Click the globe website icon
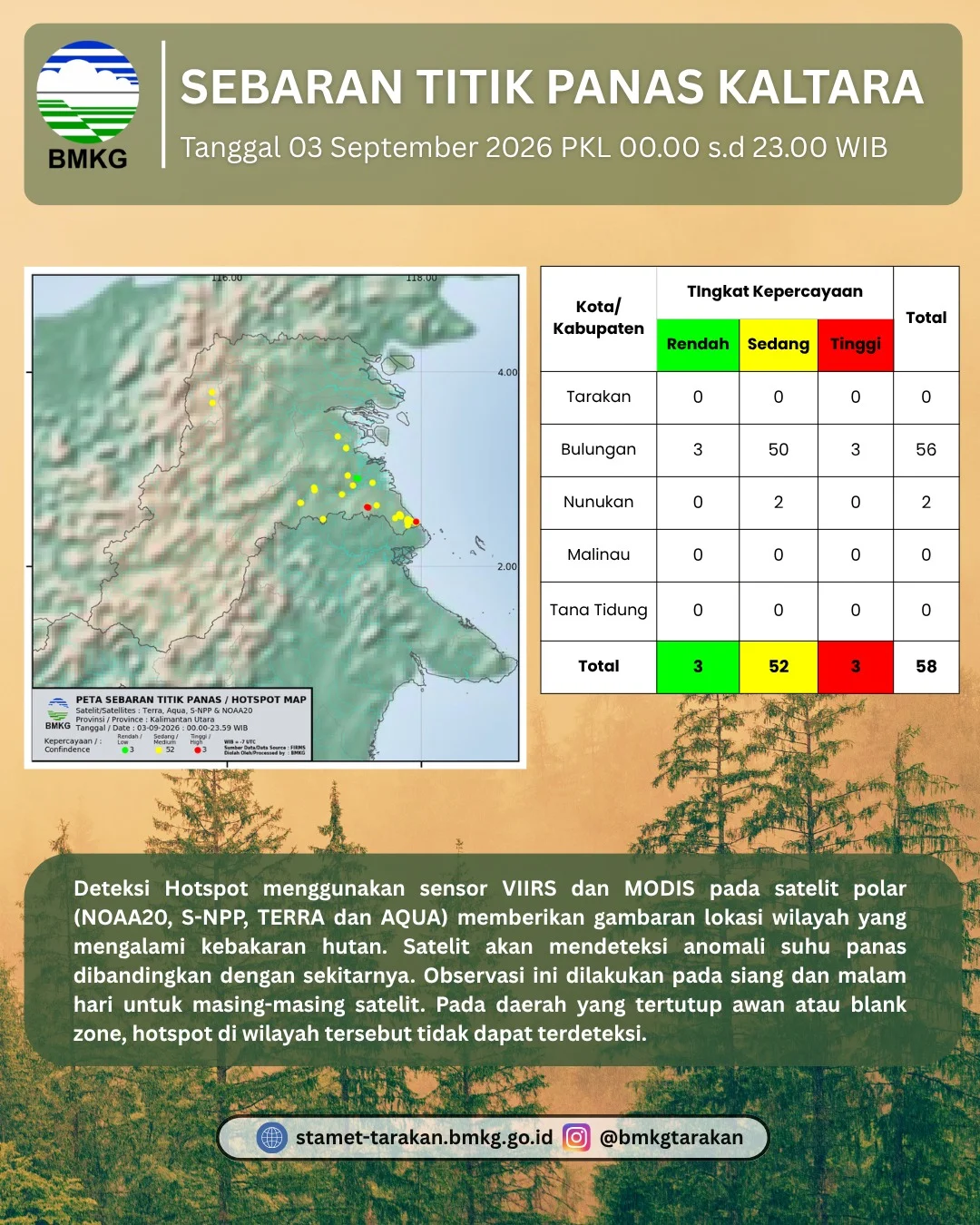 click(271, 1137)
